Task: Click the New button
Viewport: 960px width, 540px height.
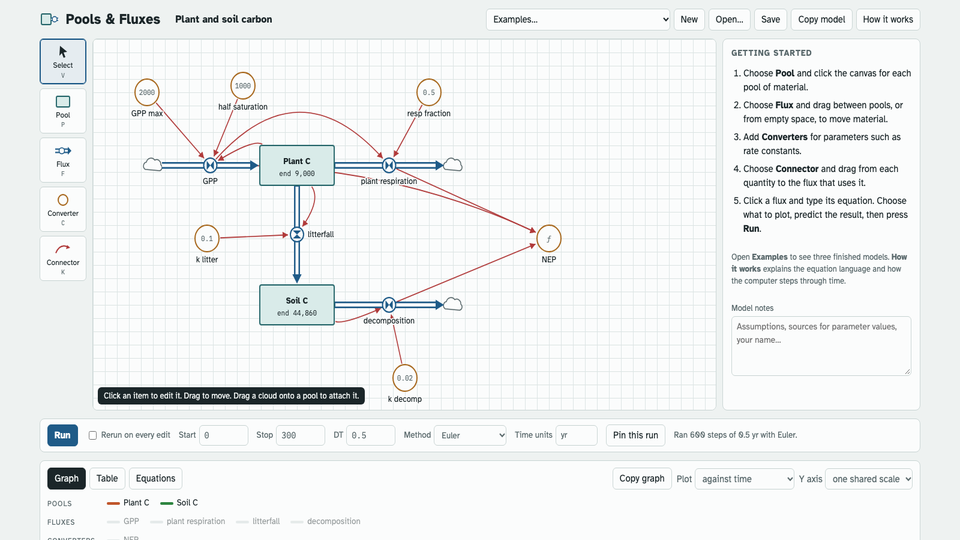Action: point(689,20)
